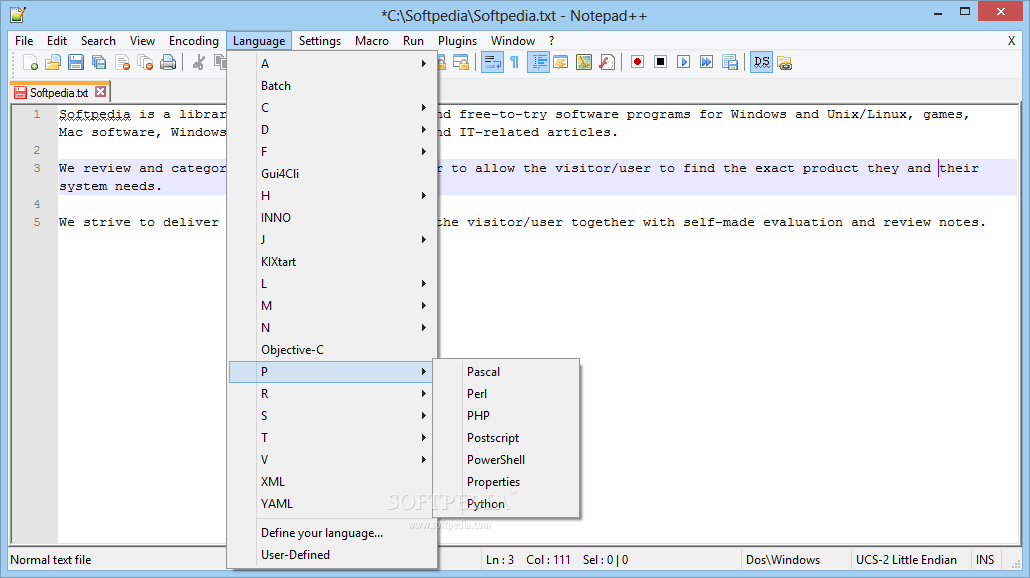The width and height of the screenshot is (1030, 578).
Task: Select Gui4Cli language entry
Action: [x=333, y=173]
